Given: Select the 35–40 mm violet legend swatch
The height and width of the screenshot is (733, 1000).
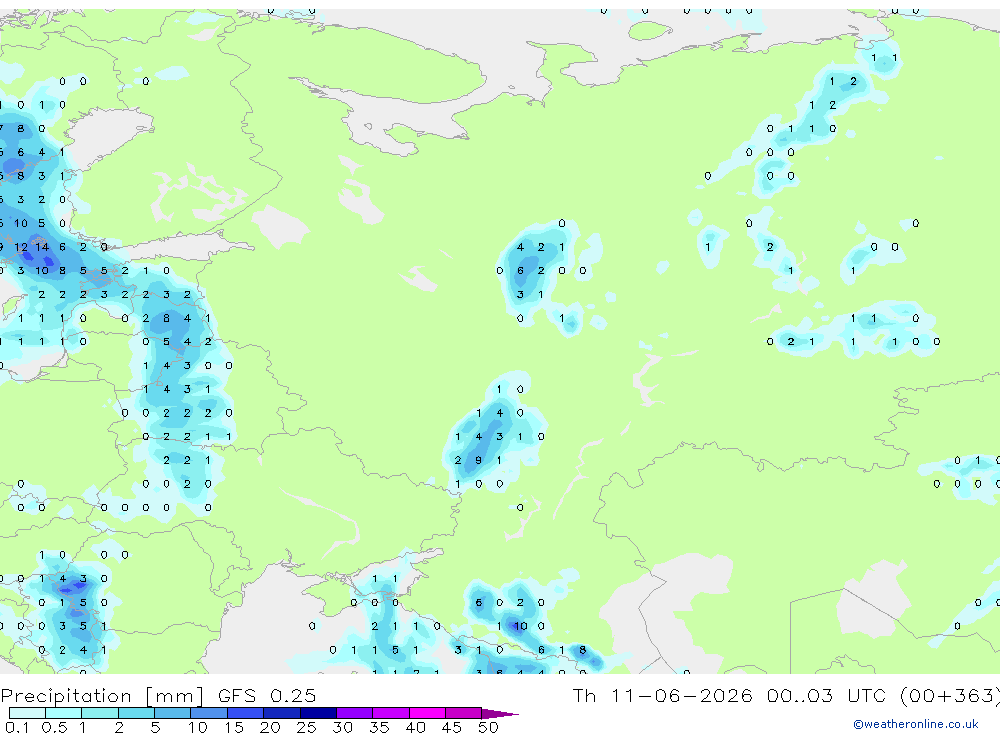Looking at the screenshot, I should click(391, 713).
